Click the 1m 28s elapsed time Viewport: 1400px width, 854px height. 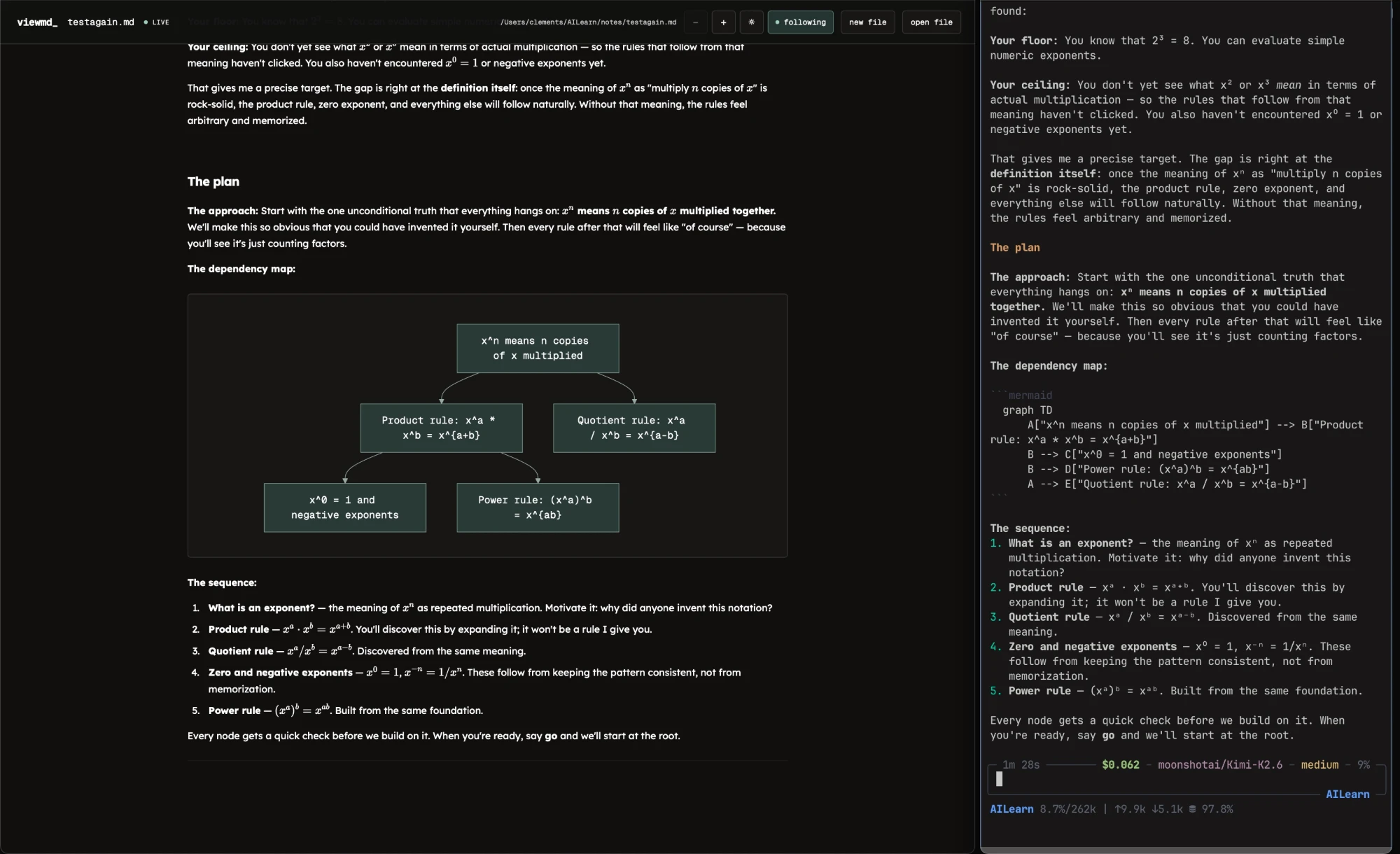1021,764
